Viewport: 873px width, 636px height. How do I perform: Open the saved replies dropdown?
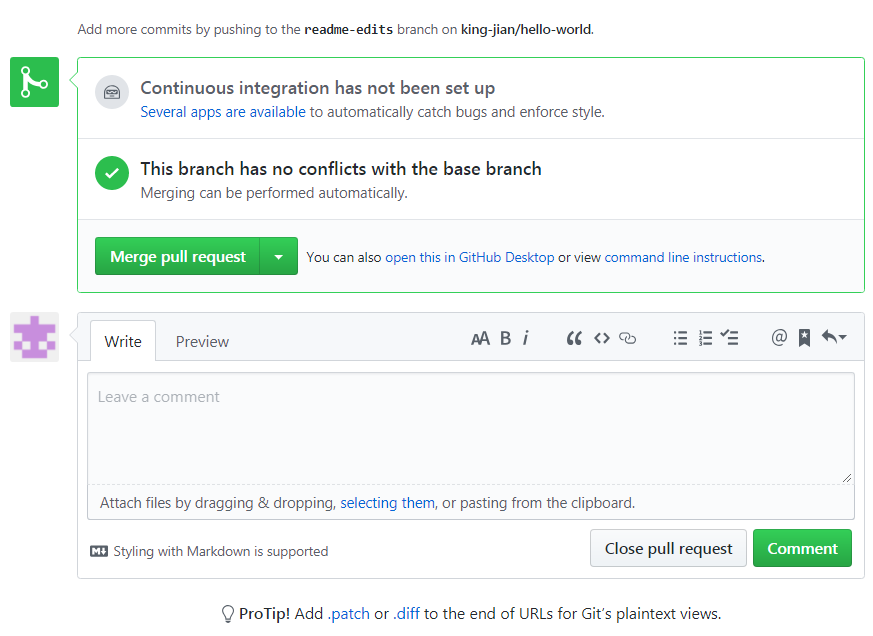(833, 338)
